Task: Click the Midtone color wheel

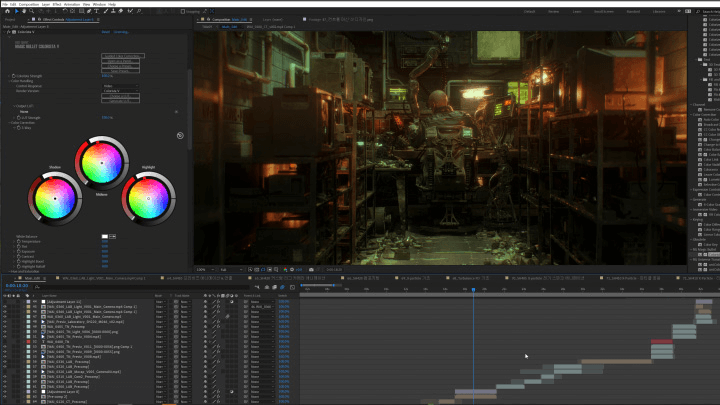Action: pos(102,163)
